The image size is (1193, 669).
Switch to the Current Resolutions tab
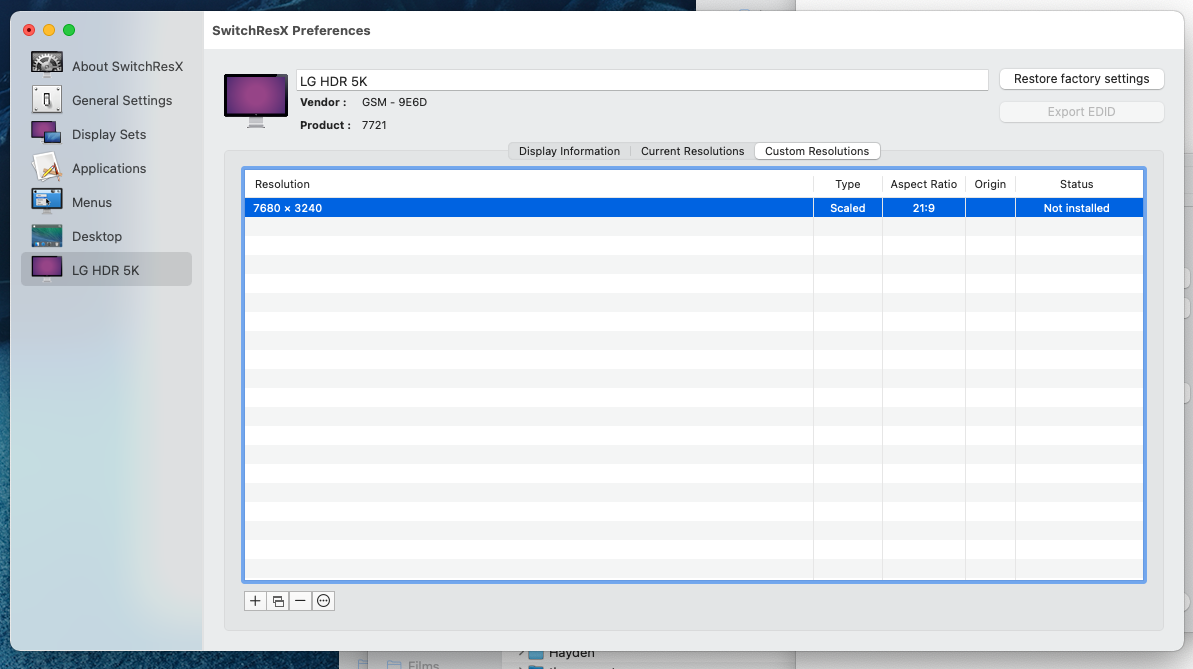click(692, 151)
